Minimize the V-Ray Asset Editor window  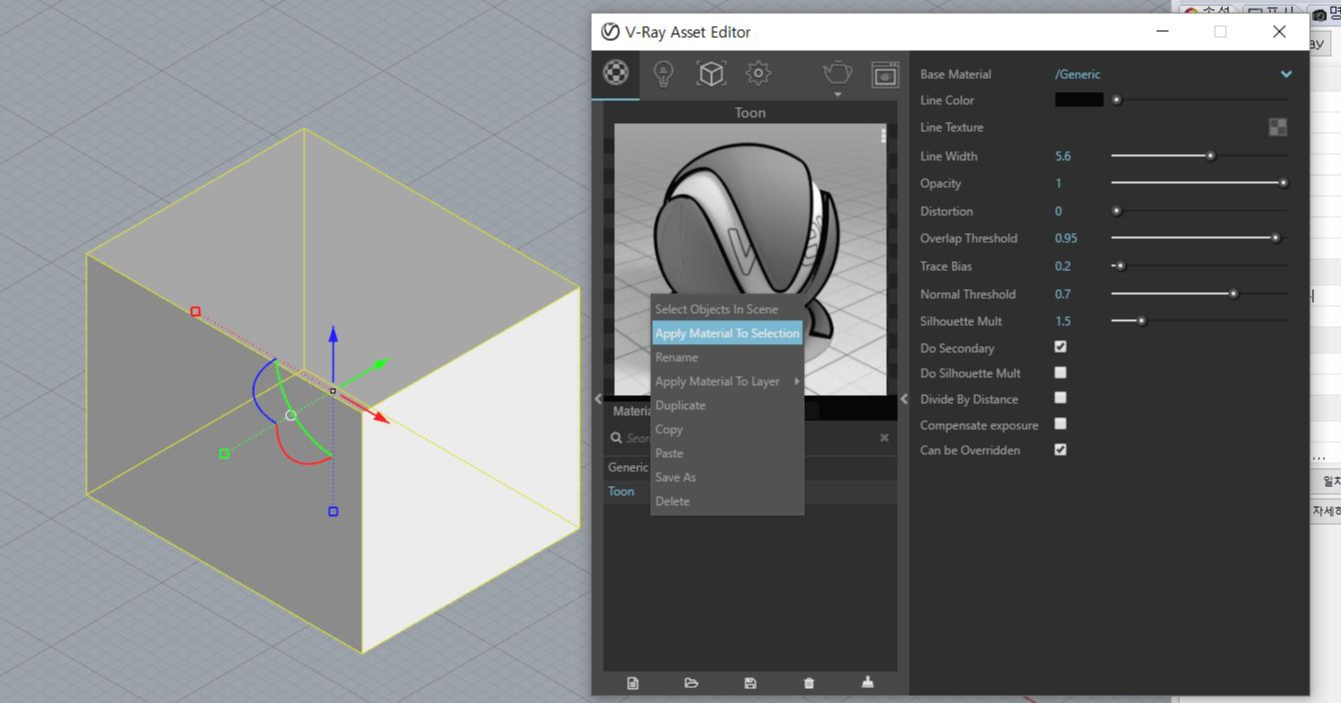click(1162, 32)
